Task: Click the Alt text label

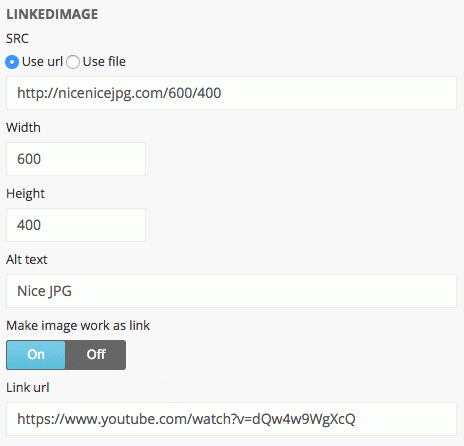Action: (27, 260)
